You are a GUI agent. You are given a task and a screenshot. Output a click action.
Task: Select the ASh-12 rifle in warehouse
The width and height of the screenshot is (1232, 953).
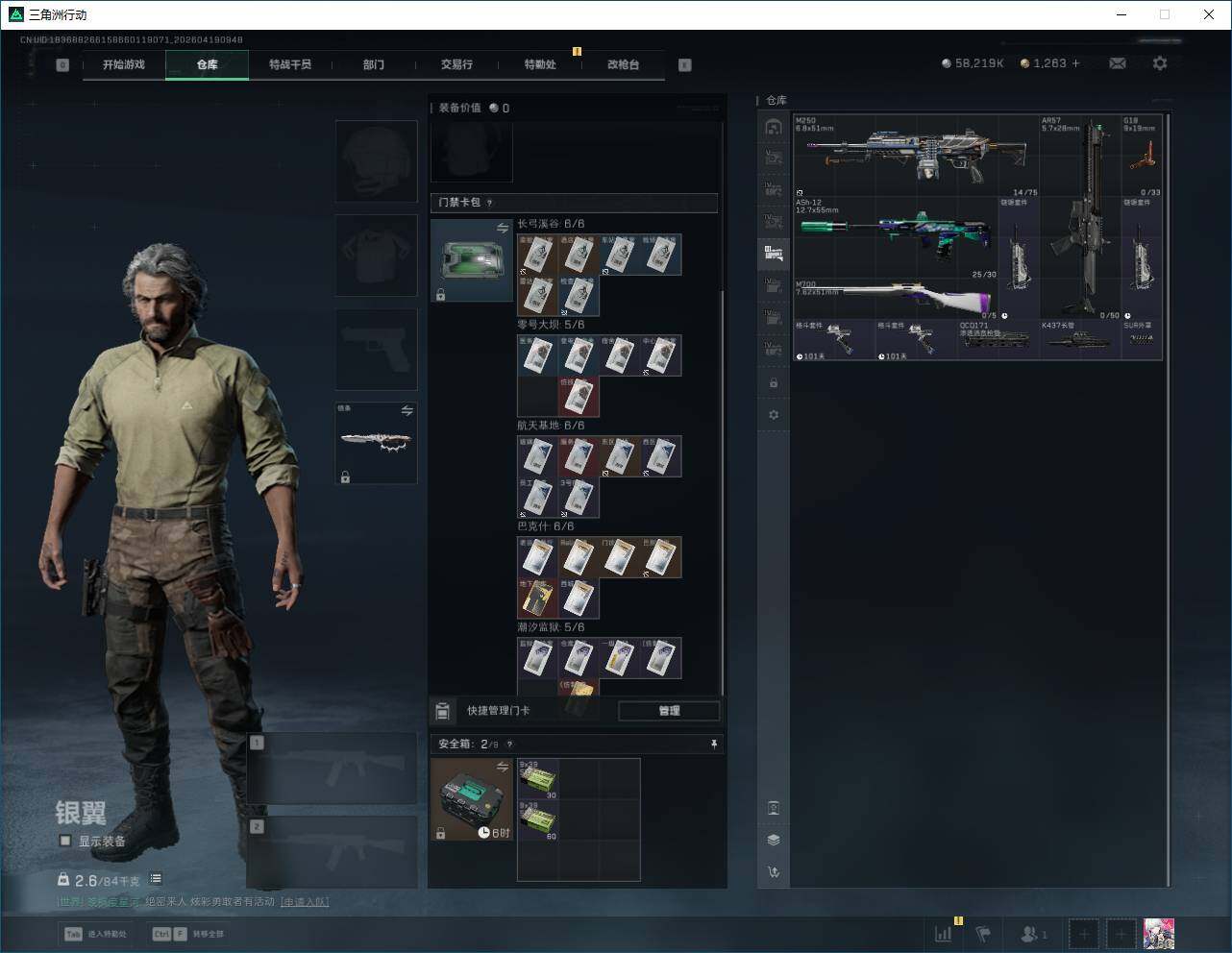[896, 238]
